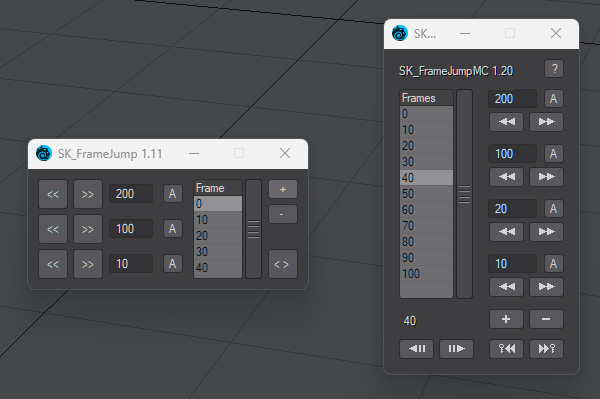Remove a frame with the - button in SK_FrameJump 1.11
This screenshot has width=600, height=399.
point(283,214)
